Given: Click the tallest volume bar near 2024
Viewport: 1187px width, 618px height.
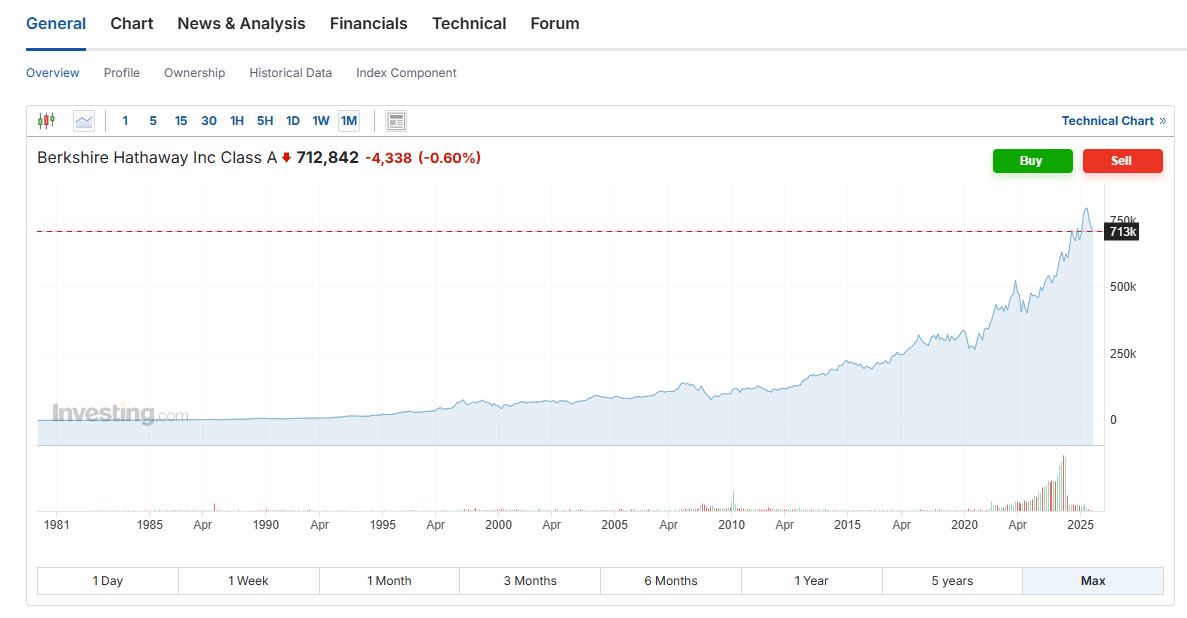Looking at the screenshot, I should pos(1064,483).
